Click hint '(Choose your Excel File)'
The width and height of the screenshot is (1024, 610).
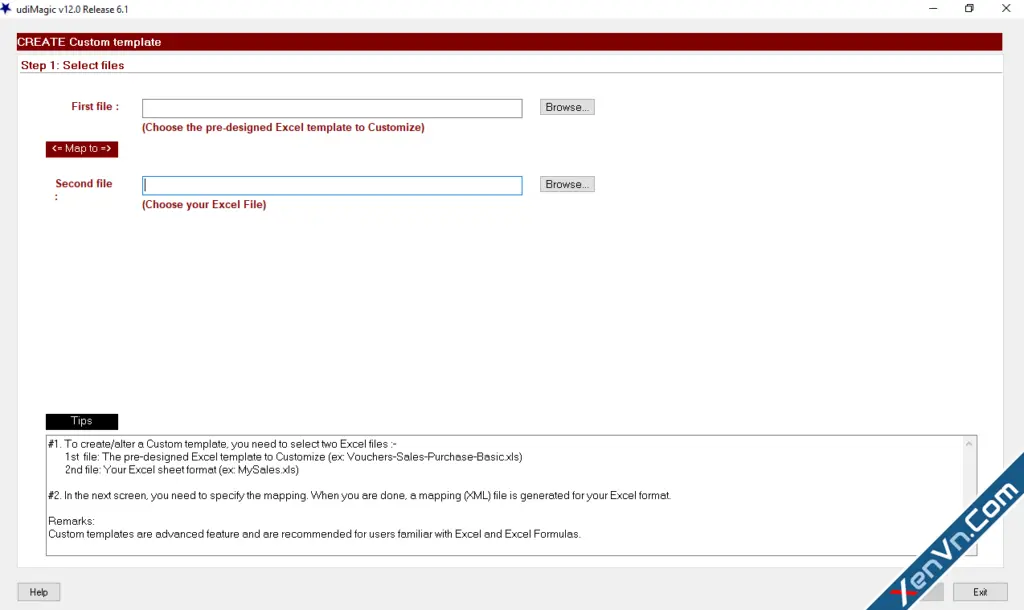[204, 204]
